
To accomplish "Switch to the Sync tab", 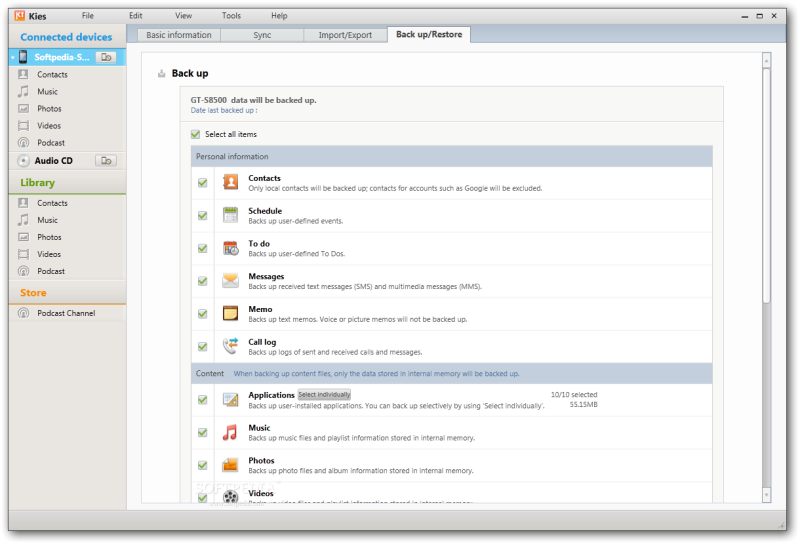I will [262, 35].
